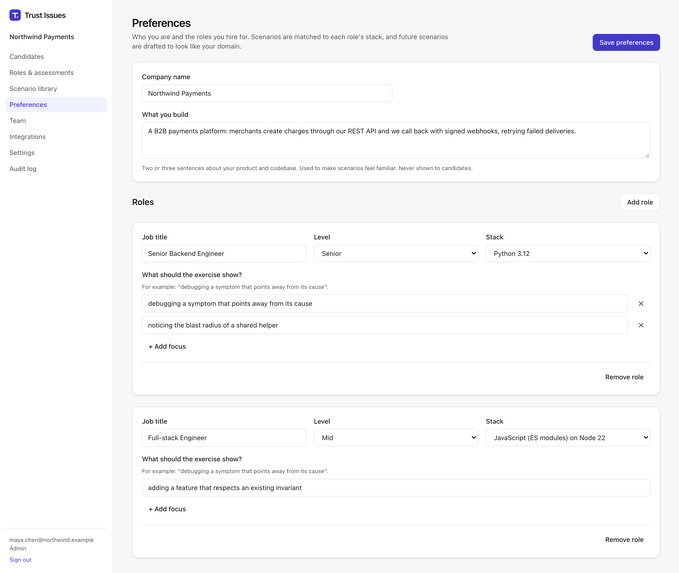Edit the Full-stack Engineer job title
This screenshot has height=573, width=679.
coord(224,437)
